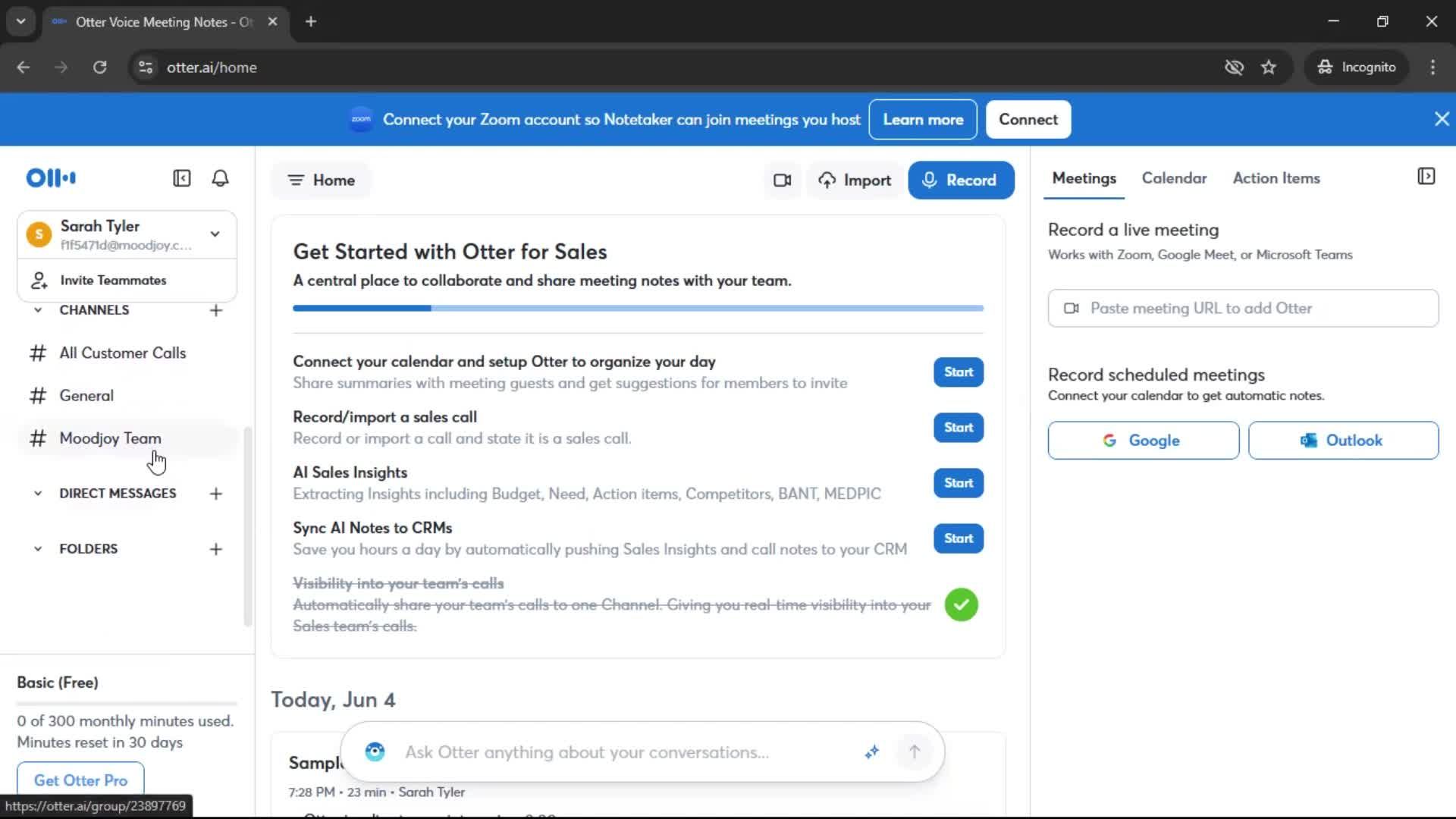Image resolution: width=1456 pixels, height=819 pixels.
Task: Dismiss the Zoom banner with X icon
Action: coord(1442,119)
